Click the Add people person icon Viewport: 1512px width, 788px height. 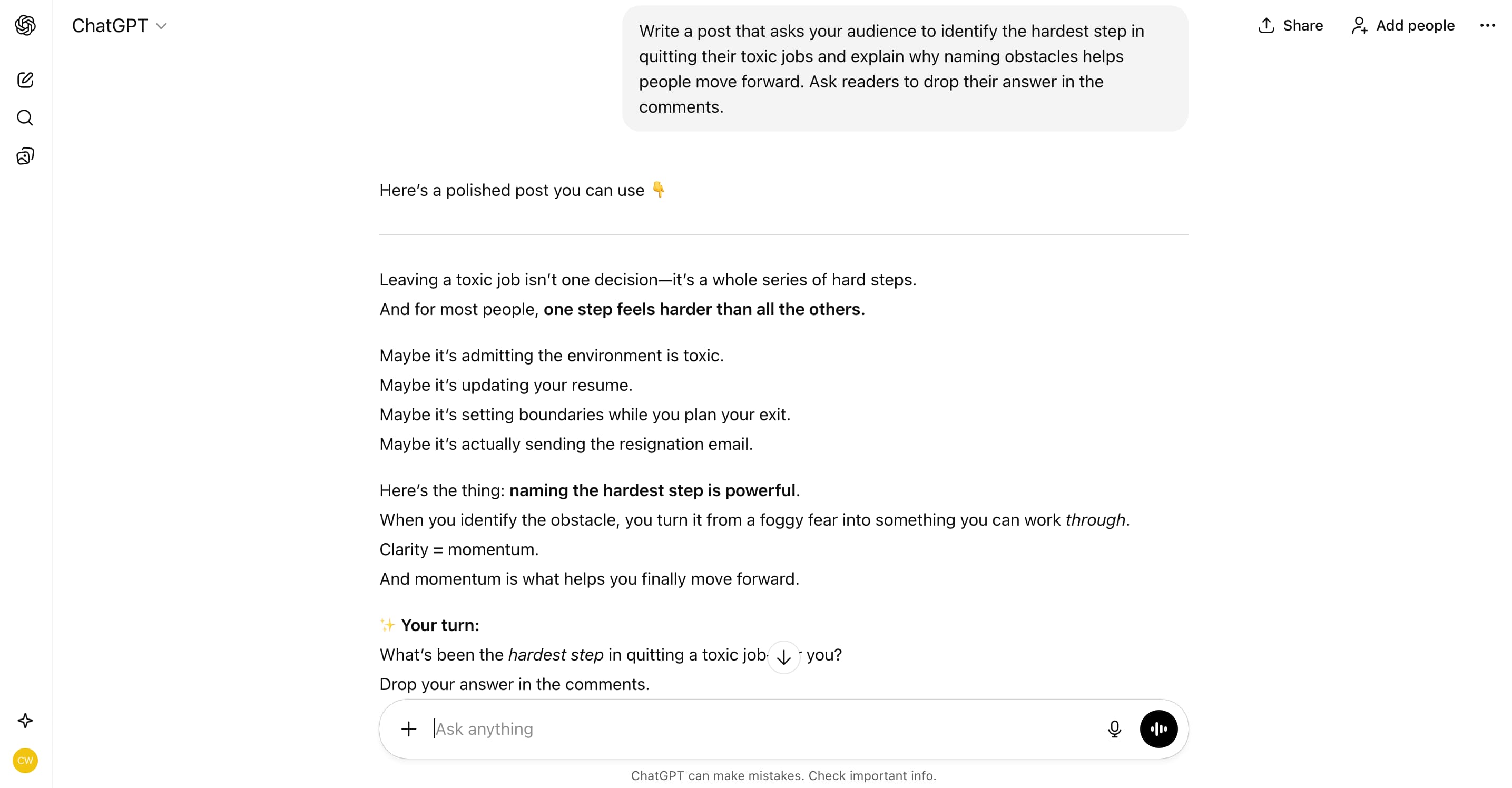coord(1359,25)
